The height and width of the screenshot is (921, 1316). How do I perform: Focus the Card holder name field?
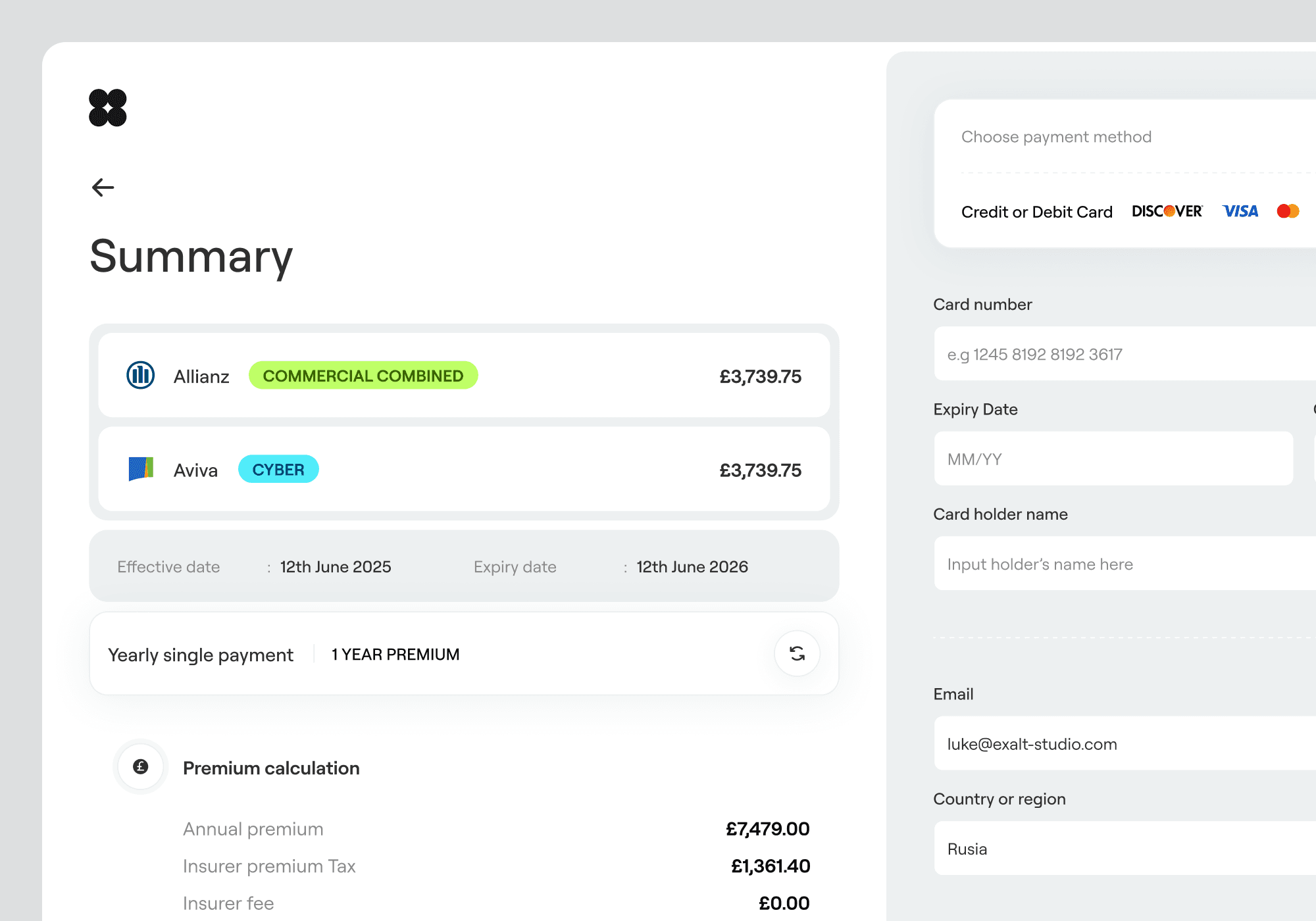pos(1125,564)
